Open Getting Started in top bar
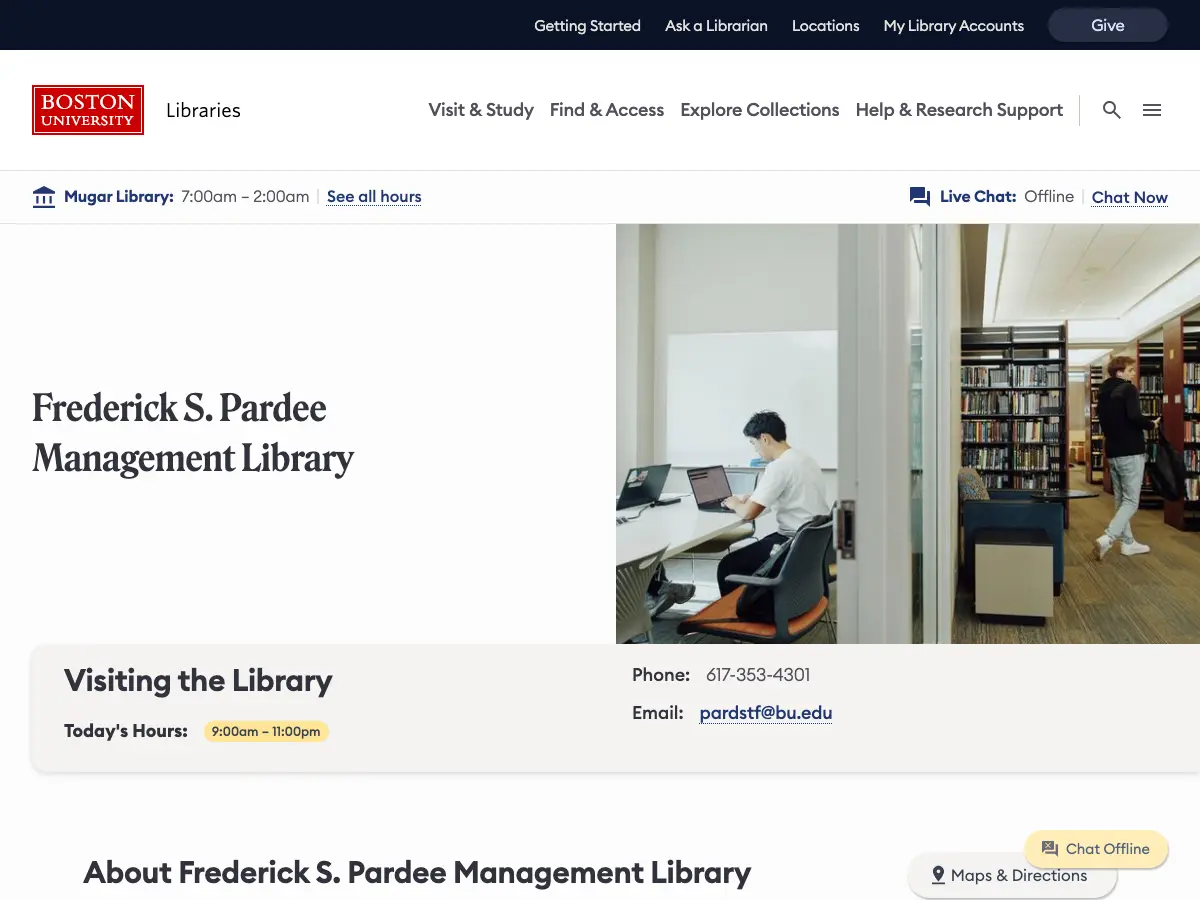 pyautogui.click(x=587, y=26)
